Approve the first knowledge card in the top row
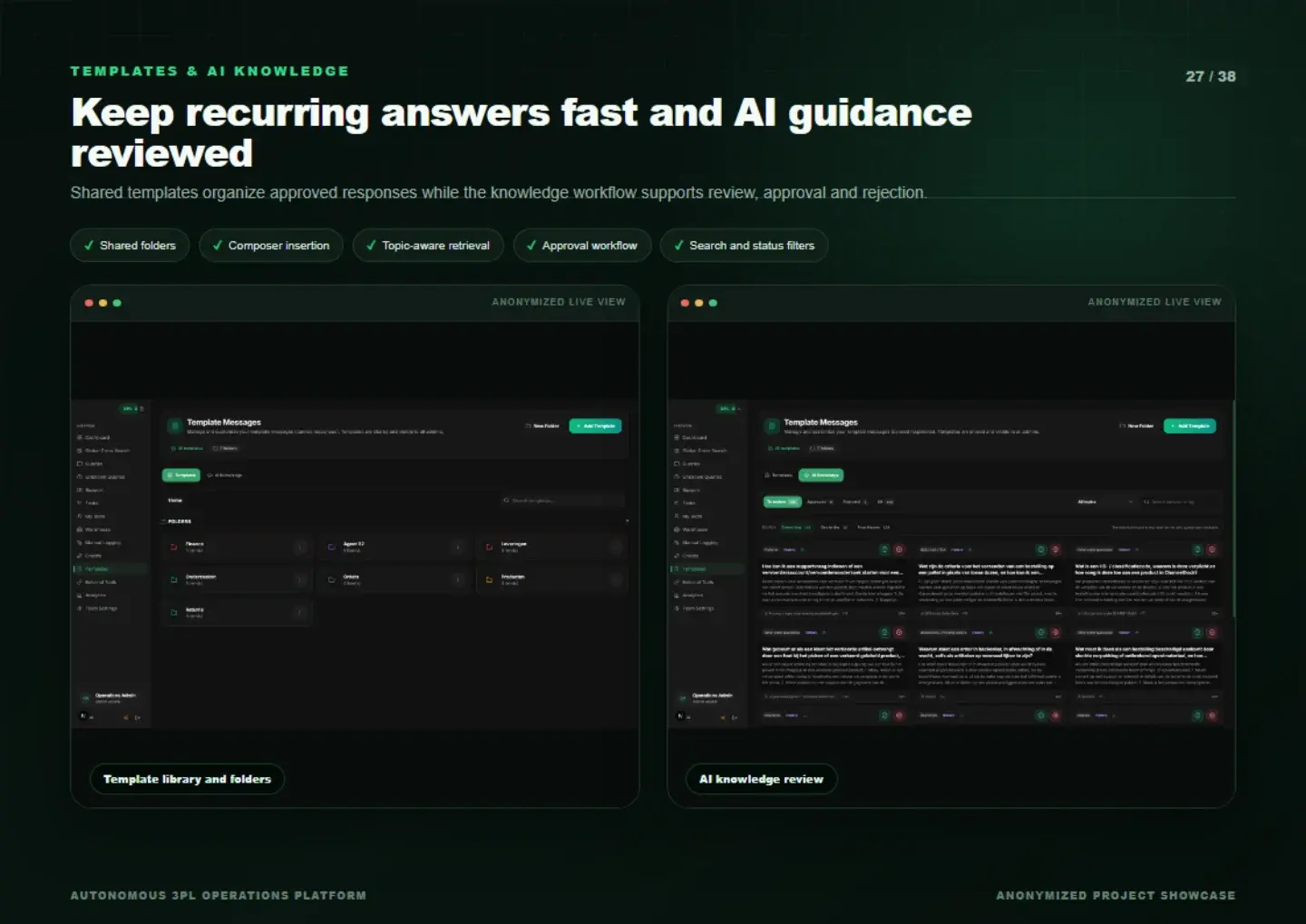1306x924 pixels. click(884, 550)
